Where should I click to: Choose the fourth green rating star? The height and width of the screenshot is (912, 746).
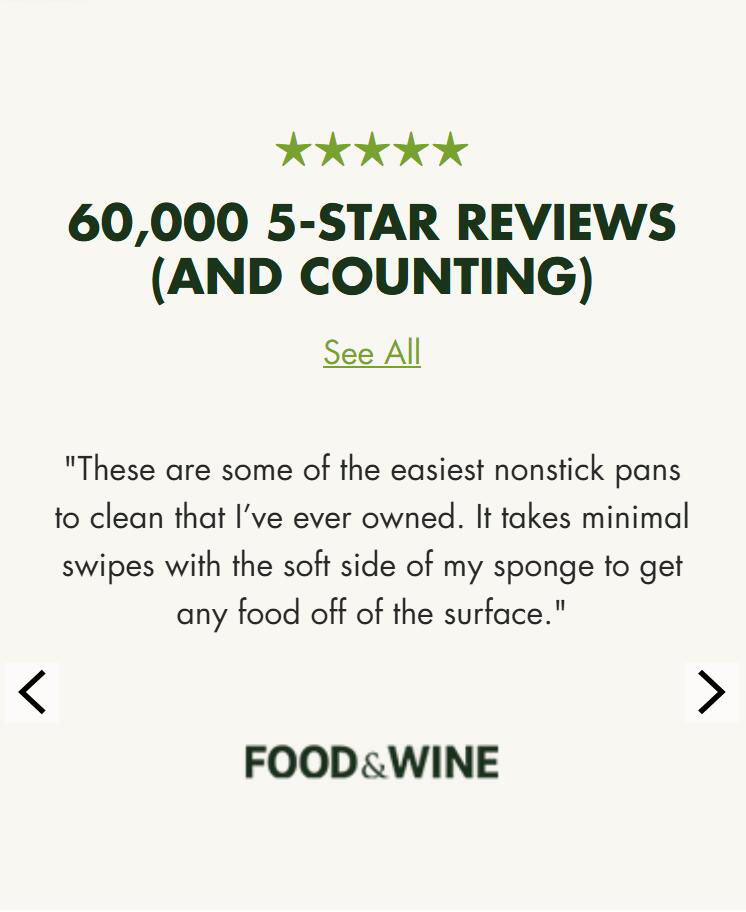[x=411, y=150]
